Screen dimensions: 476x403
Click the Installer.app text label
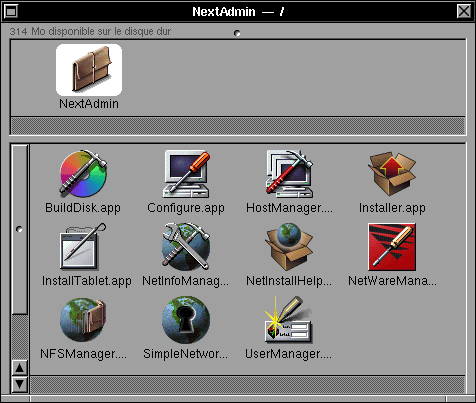point(392,208)
